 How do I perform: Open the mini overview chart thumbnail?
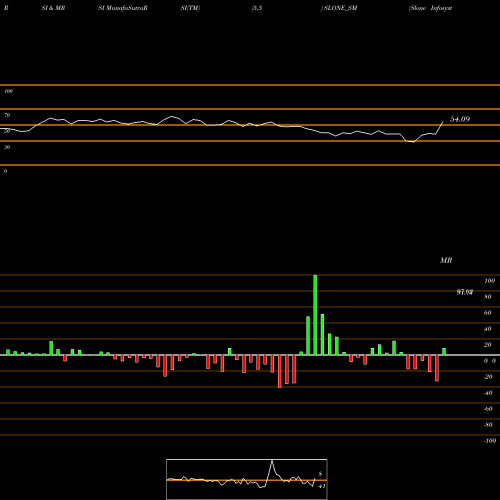247,479
